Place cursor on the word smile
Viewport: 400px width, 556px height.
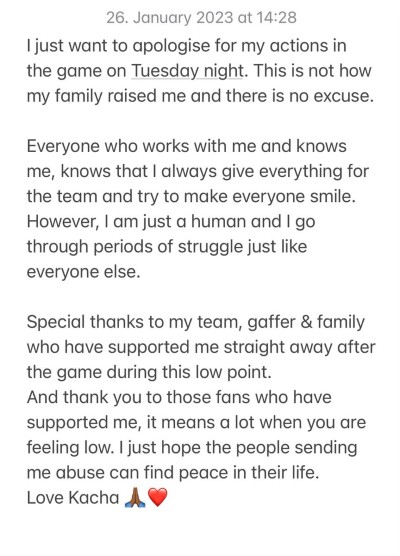click(333, 197)
